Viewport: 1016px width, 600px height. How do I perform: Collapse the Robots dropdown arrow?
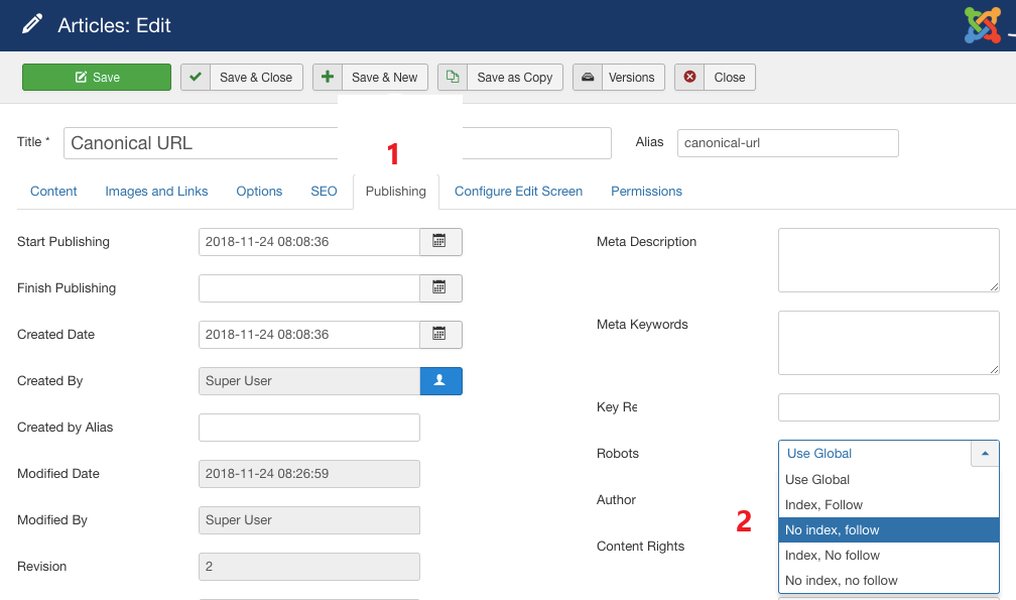tap(985, 454)
